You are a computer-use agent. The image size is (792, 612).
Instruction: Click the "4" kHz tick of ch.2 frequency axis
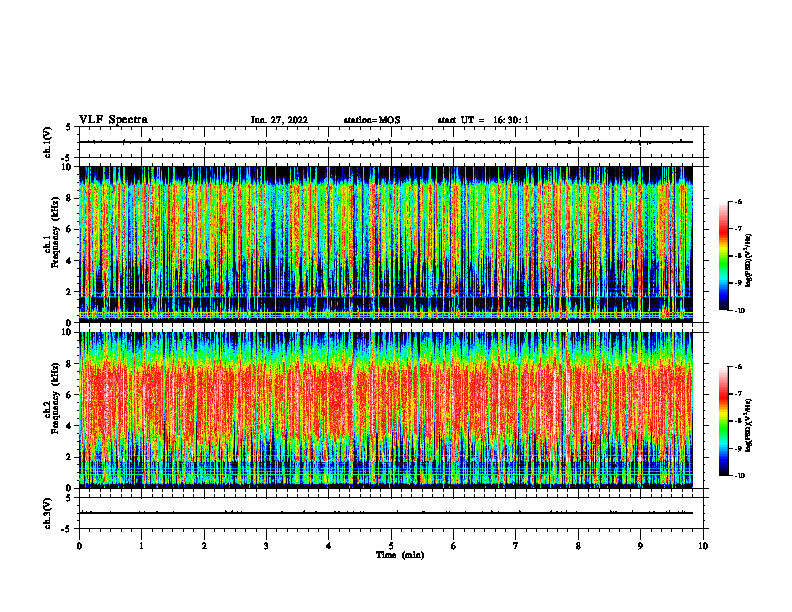click(70, 426)
